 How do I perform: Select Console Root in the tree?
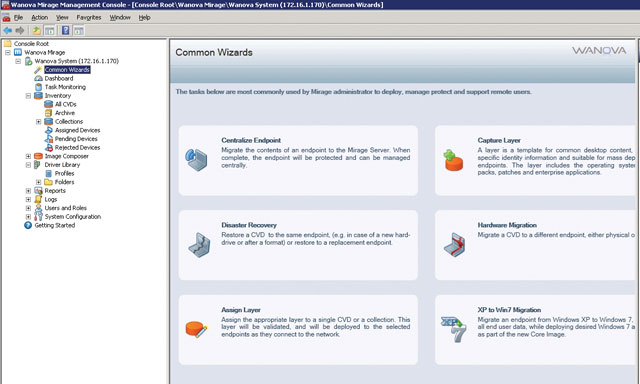tap(31, 44)
